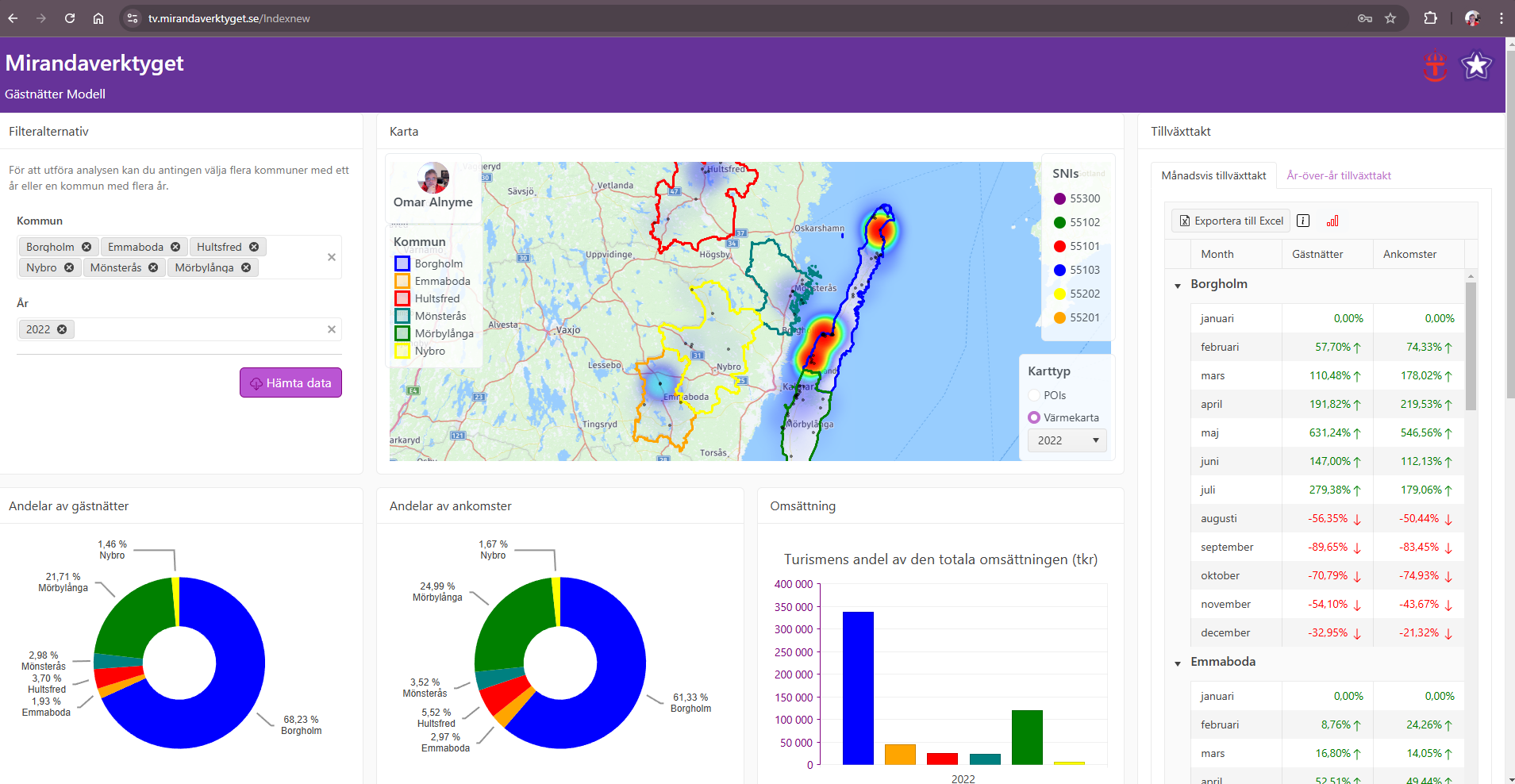This screenshot has height=784, width=1515.
Task: Select the POIs map type radio button
Action: click(1034, 395)
